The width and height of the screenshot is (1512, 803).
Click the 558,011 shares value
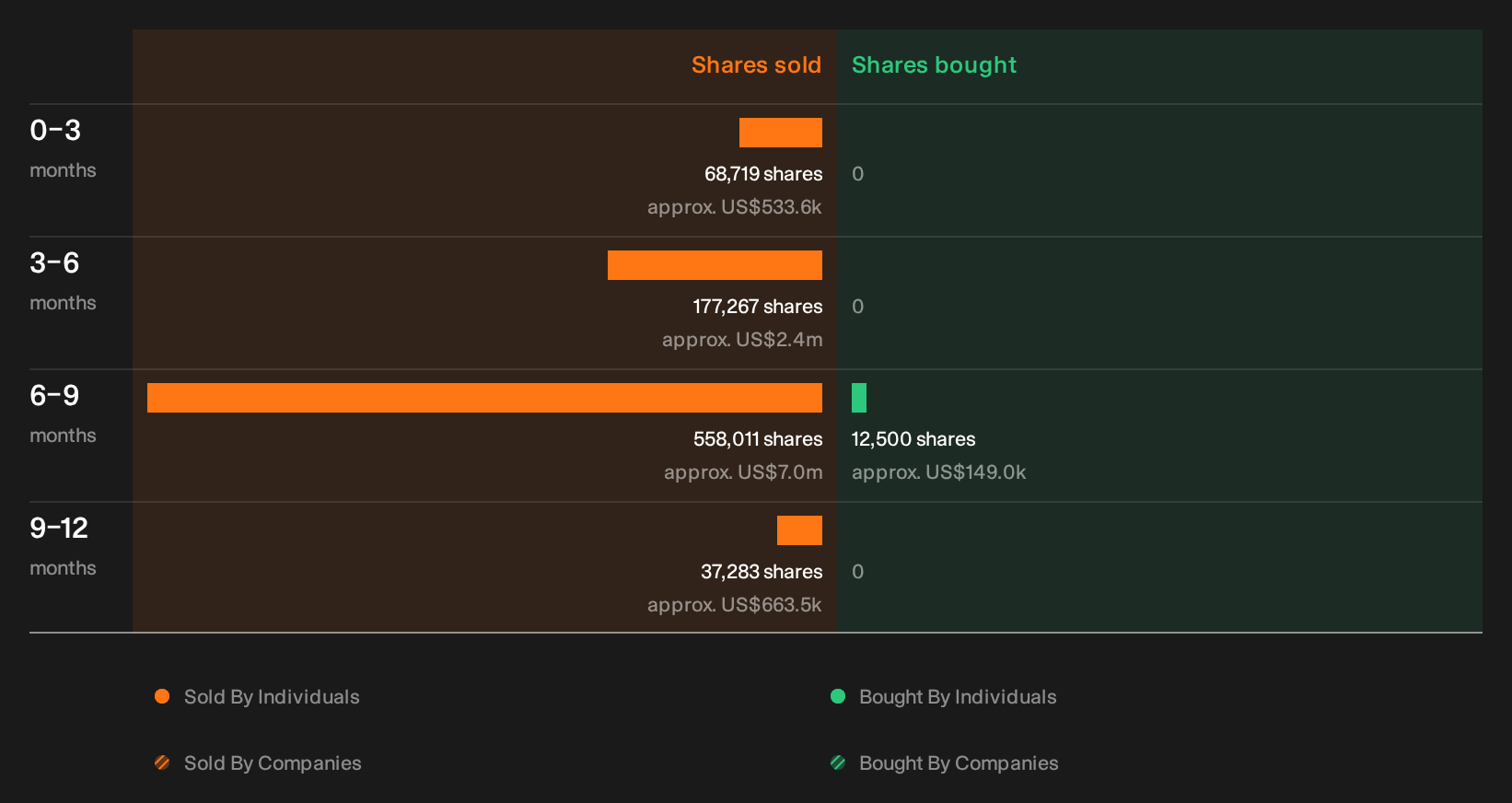[758, 439]
